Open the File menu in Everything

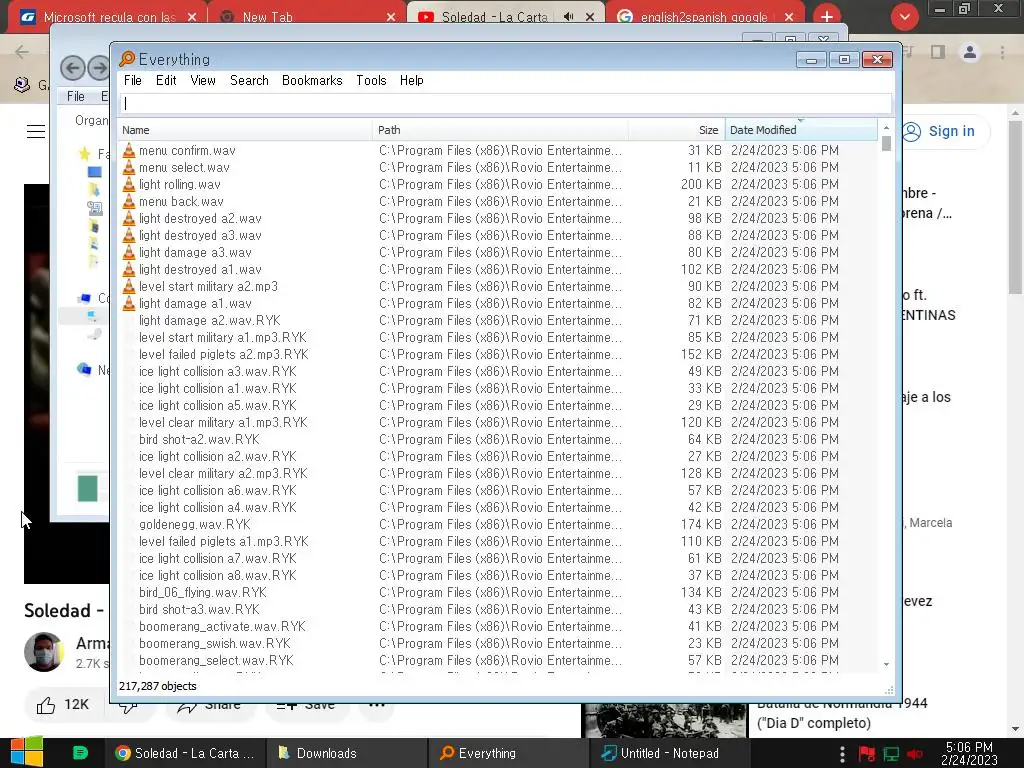(133, 80)
